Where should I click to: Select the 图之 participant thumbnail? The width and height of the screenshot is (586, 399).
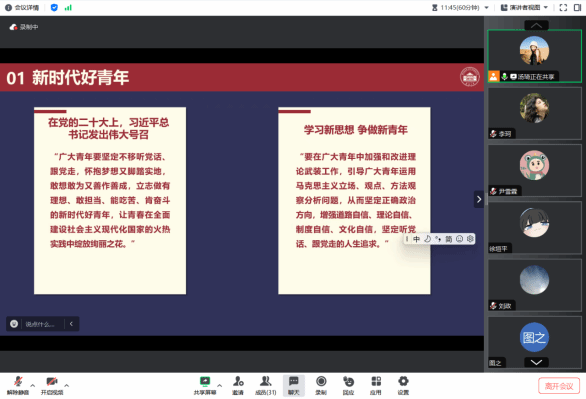534,342
